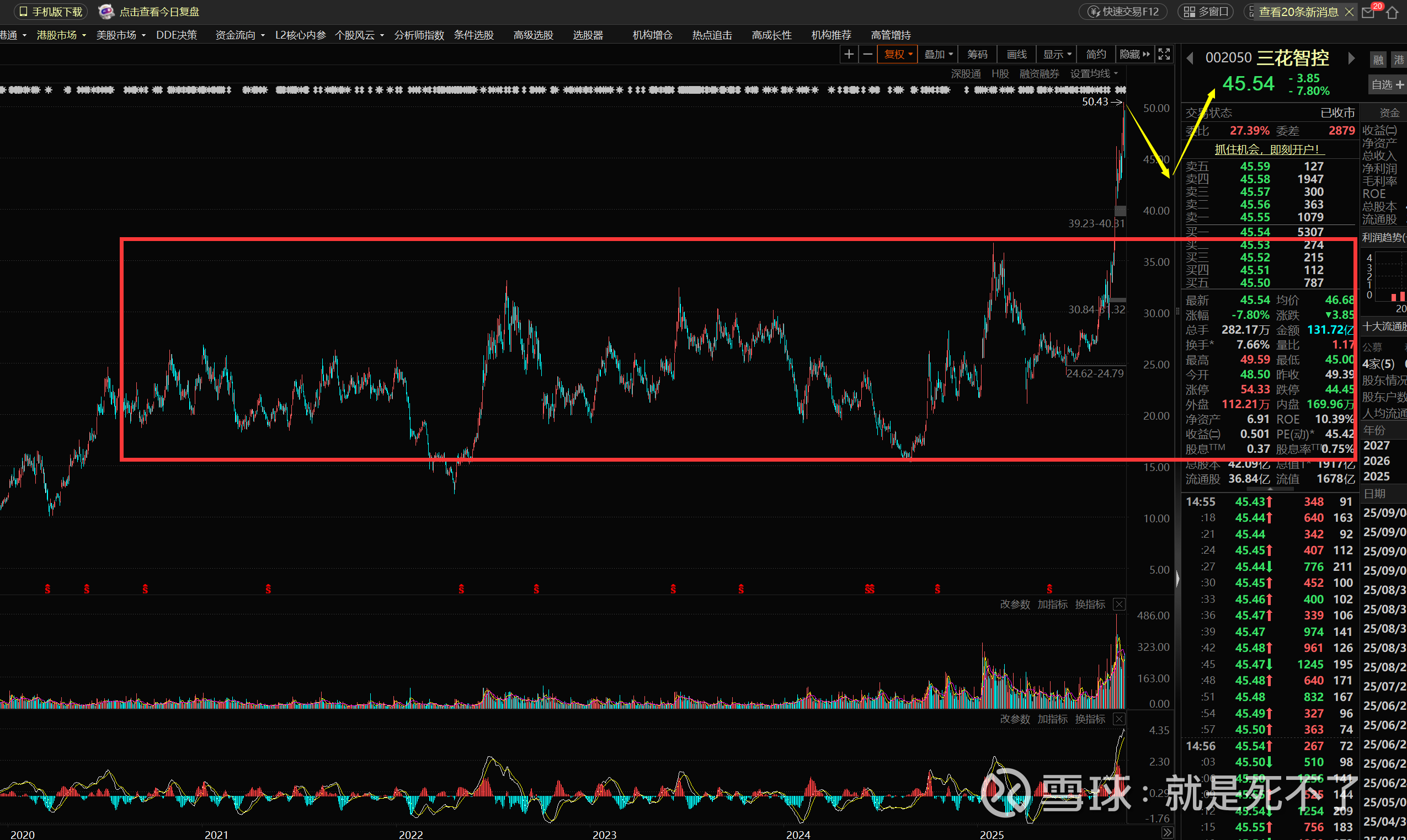This screenshot has width=1407, height=840.
Task: Close the volume indicator panel
Action: click(x=1119, y=604)
